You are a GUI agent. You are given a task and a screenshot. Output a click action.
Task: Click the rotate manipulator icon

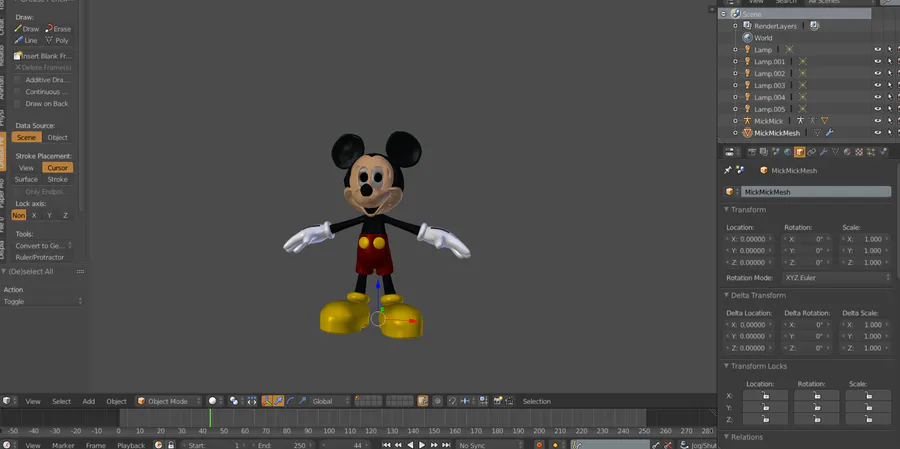tap(290, 401)
